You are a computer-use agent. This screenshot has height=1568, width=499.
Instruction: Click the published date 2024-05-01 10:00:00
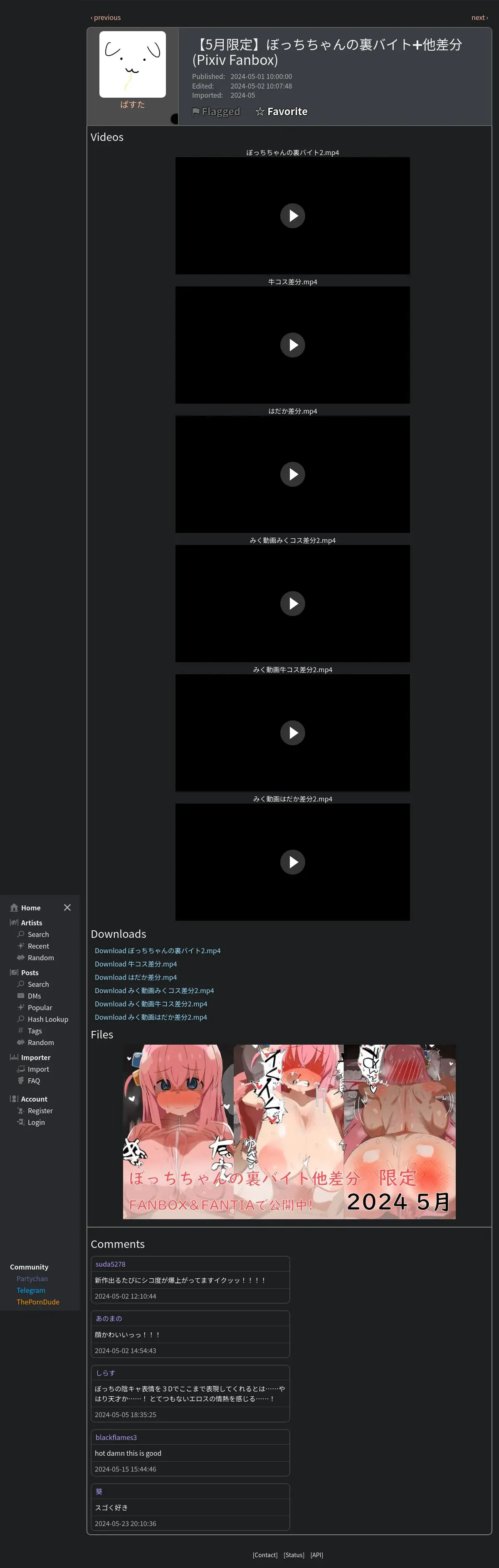tap(261, 76)
